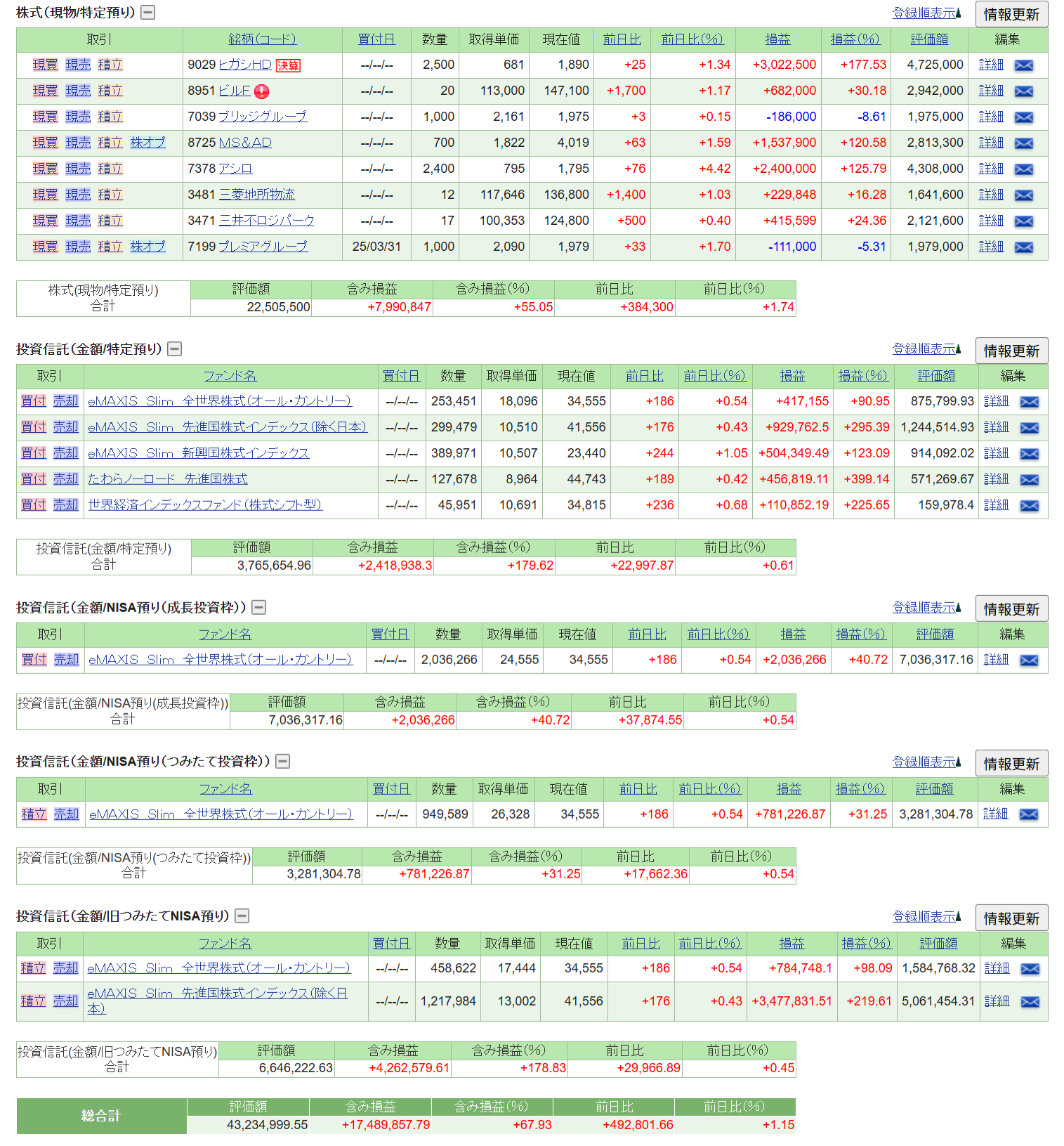Sort stocks by 損益(%) column header

click(x=854, y=39)
